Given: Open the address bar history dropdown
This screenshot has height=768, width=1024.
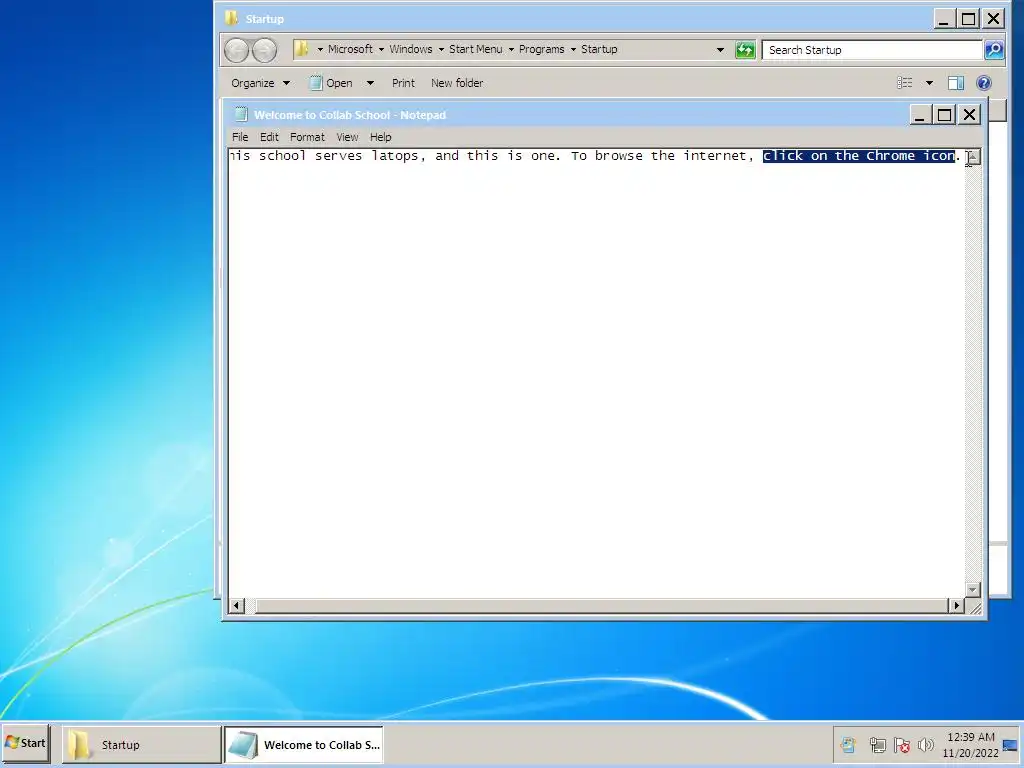Looking at the screenshot, I should (x=720, y=50).
